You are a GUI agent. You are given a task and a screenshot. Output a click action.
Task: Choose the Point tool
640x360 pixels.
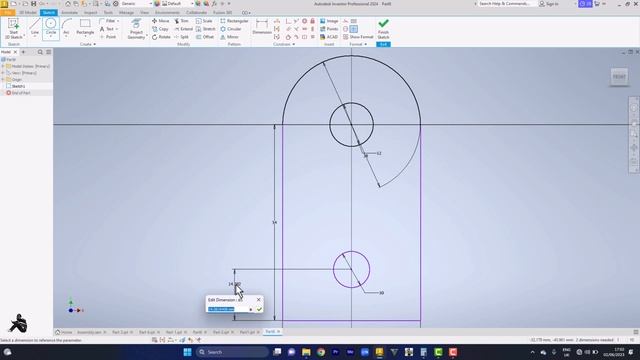point(108,37)
